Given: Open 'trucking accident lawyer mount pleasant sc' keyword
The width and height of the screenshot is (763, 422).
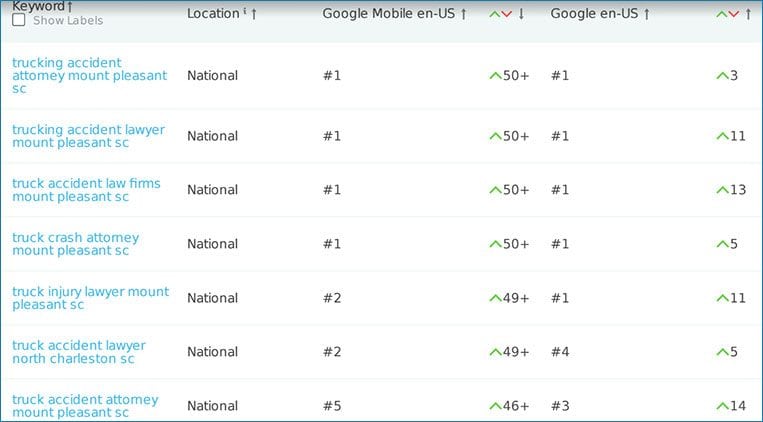Looking at the screenshot, I should (89, 136).
